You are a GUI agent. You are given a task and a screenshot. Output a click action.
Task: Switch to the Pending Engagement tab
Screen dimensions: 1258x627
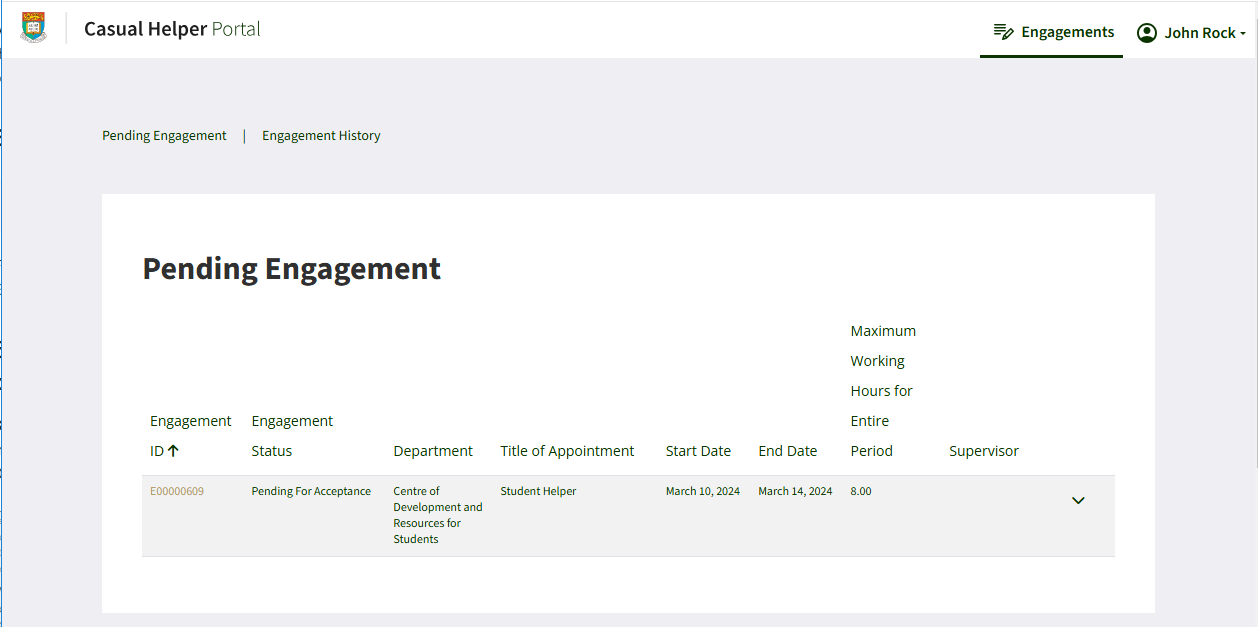[164, 135]
